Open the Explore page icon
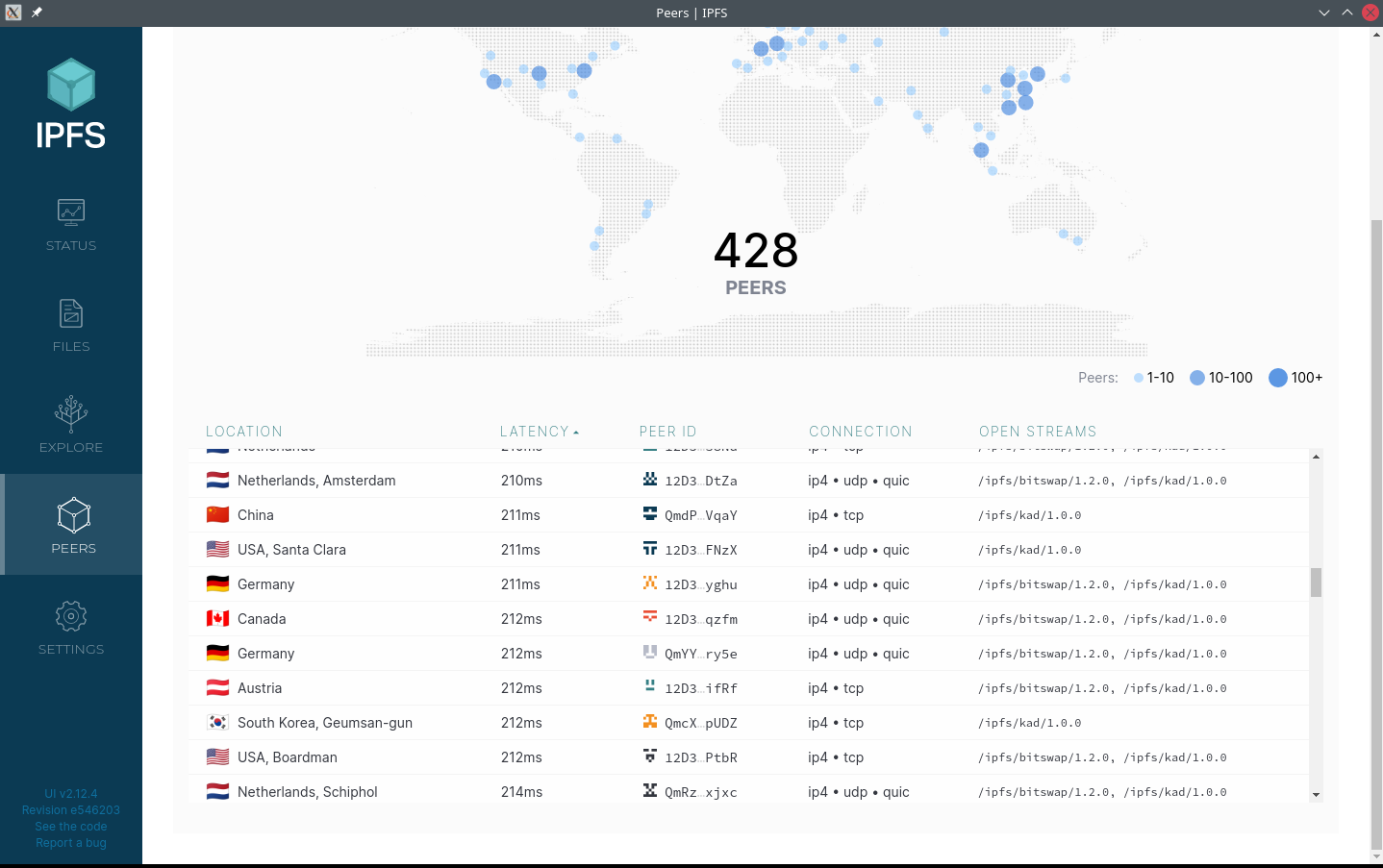The image size is (1383, 868). [x=71, y=413]
